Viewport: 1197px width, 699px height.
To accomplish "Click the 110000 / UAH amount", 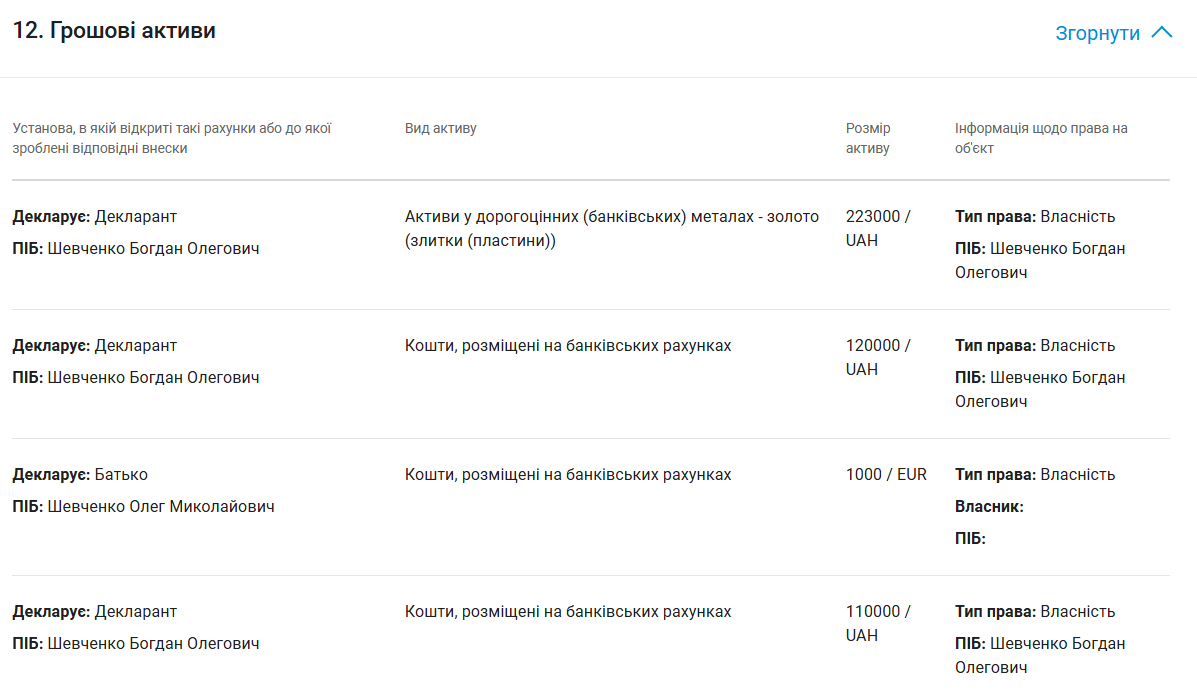I will (x=877, y=623).
